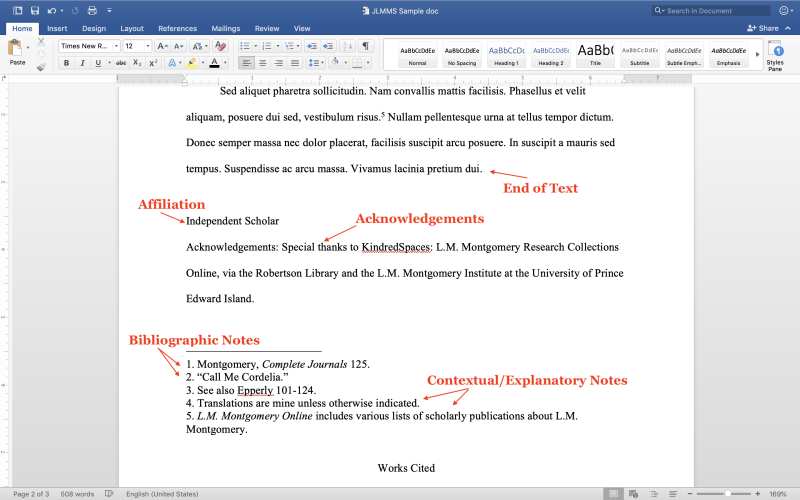Click the Clear Formatting eraser icon

(220, 46)
